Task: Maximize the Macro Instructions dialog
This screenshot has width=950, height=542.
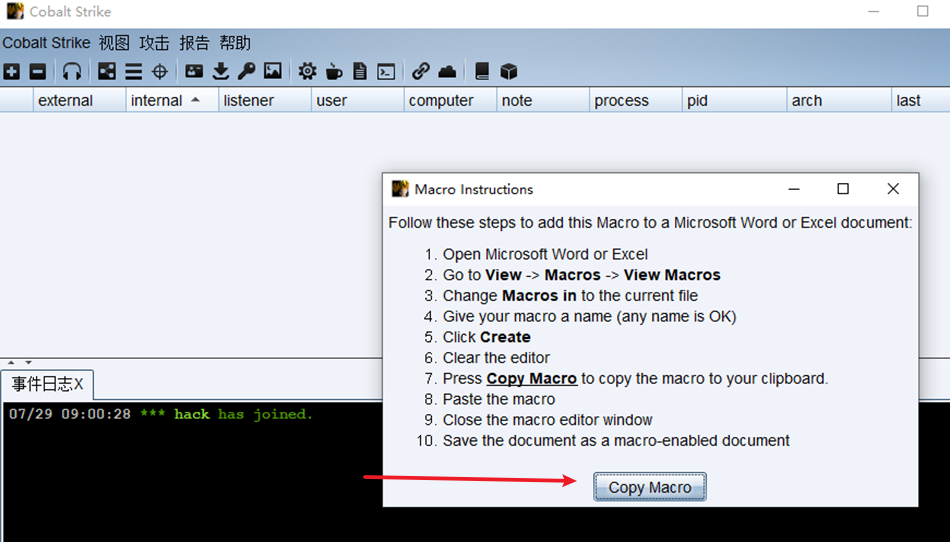Action: click(x=843, y=189)
